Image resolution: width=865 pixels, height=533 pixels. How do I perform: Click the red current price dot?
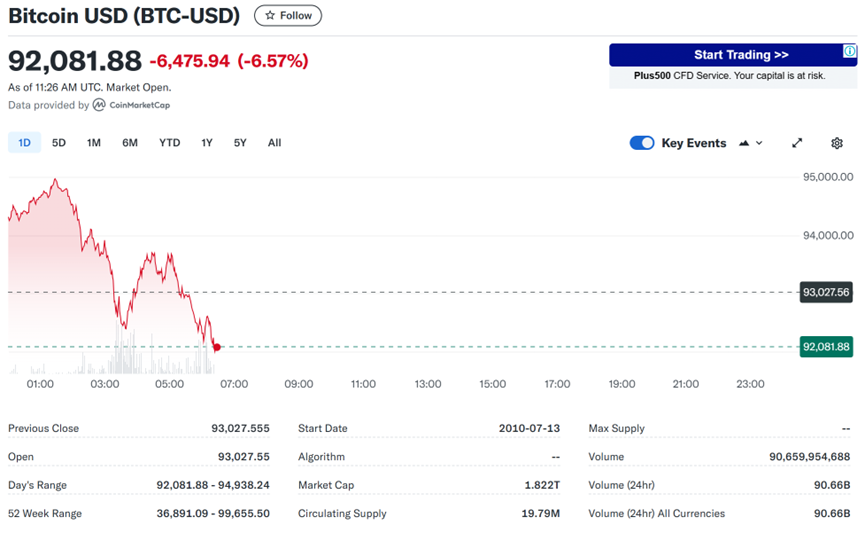coord(217,347)
